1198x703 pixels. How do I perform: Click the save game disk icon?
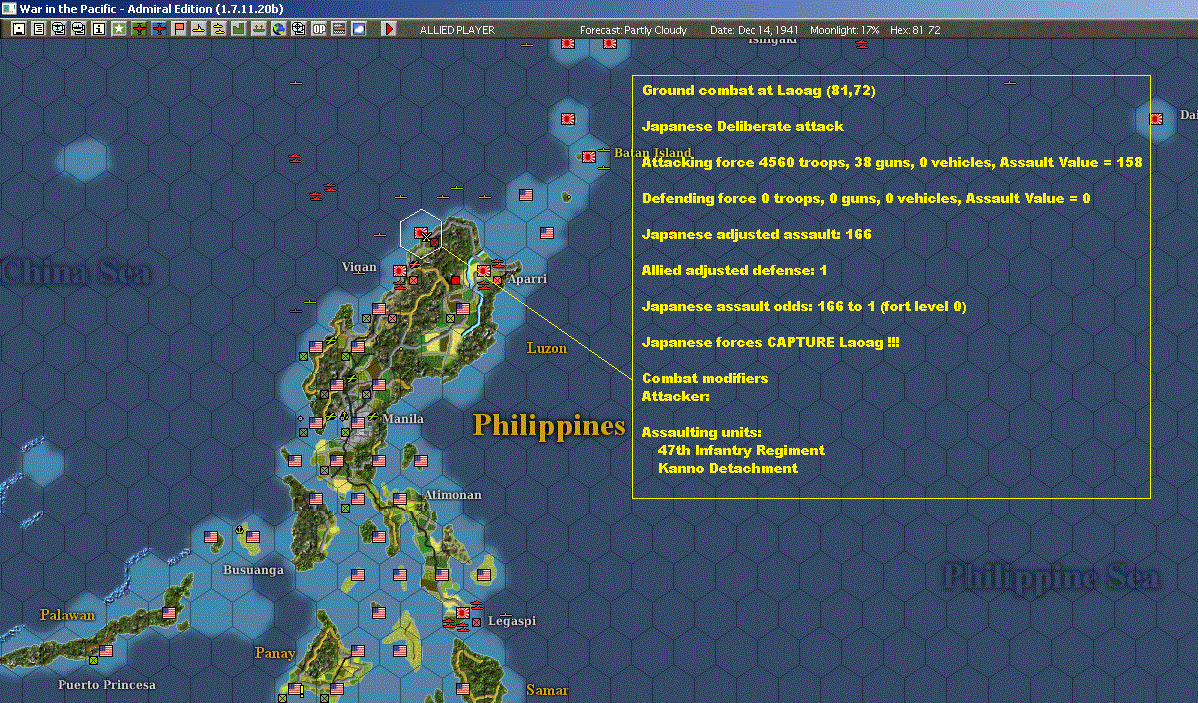click(x=19, y=29)
